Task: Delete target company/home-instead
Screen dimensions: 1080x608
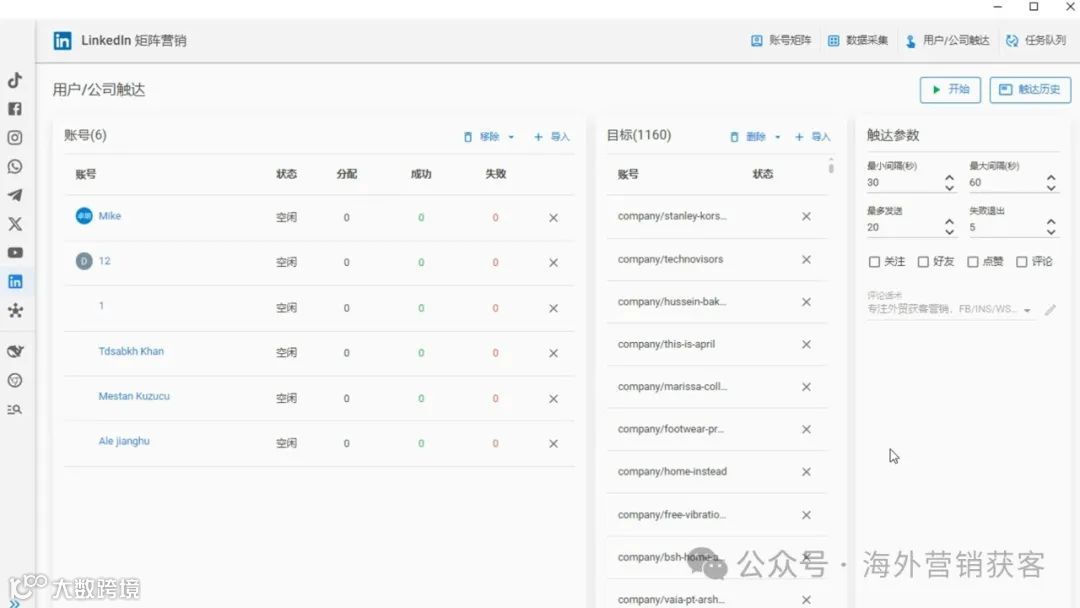Action: [x=806, y=472]
